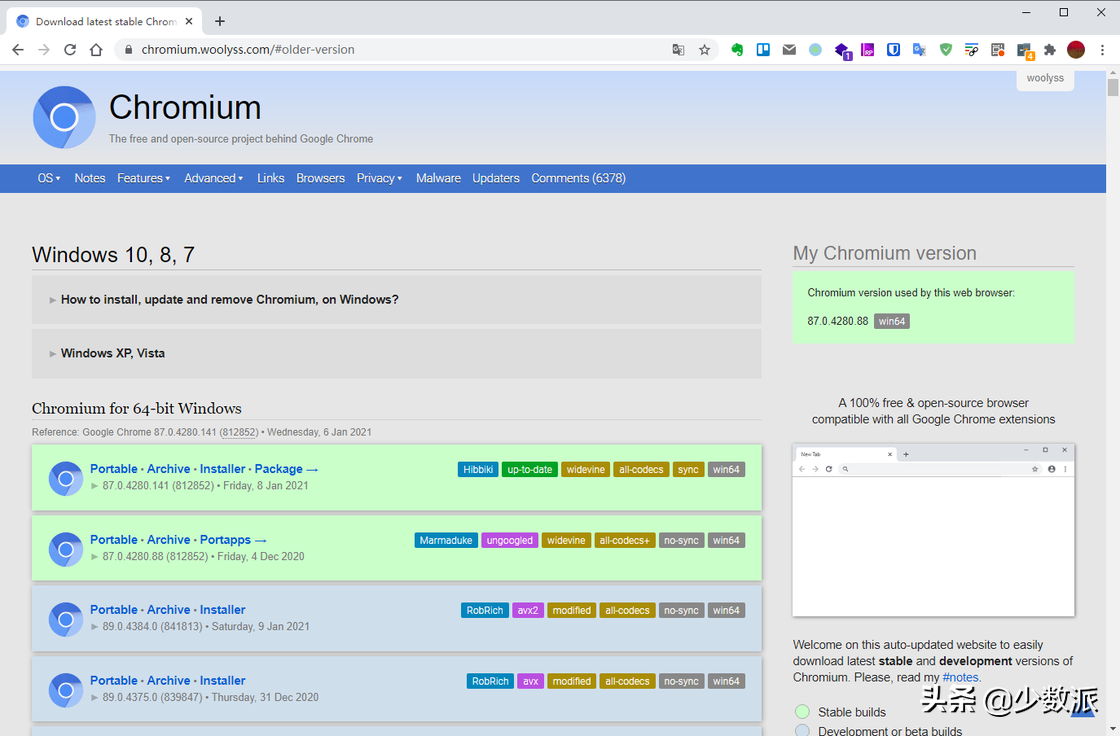
Task: Click the mail envelope extension icon
Action: pyautogui.click(x=789, y=50)
